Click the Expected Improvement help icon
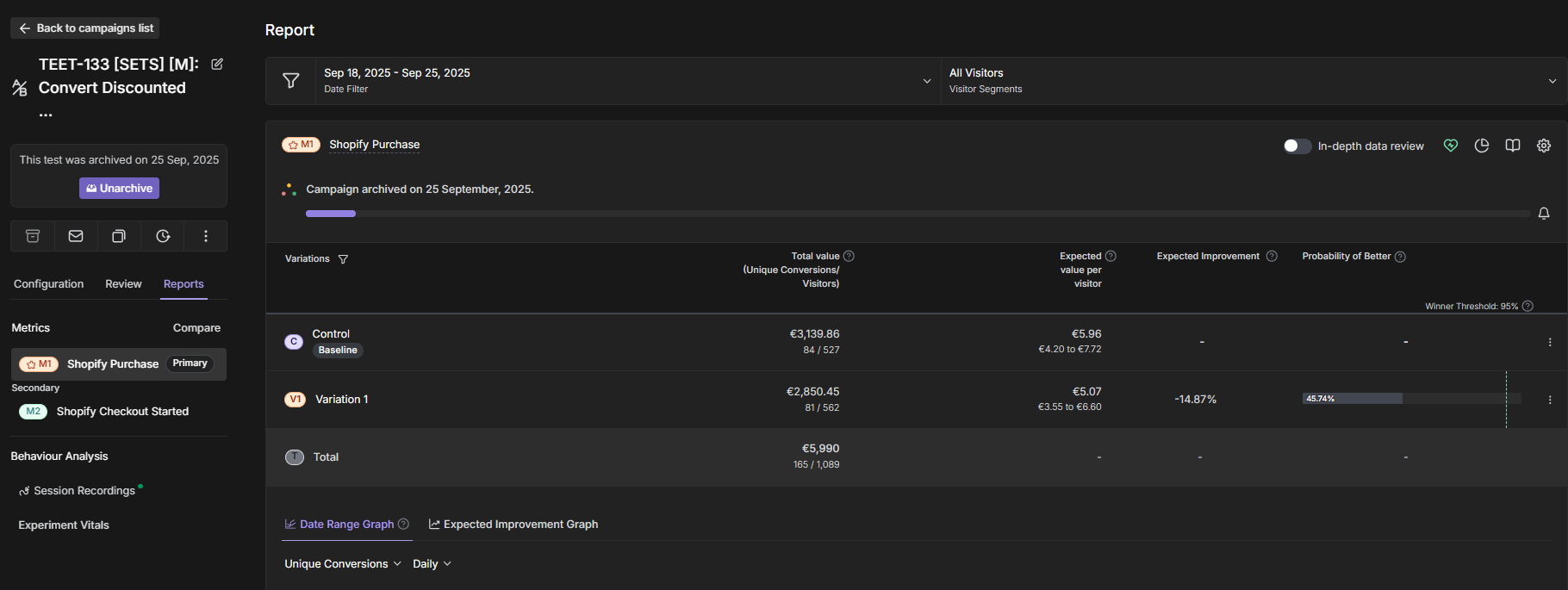Screen dimensions: 1568x590 pos(1272,256)
